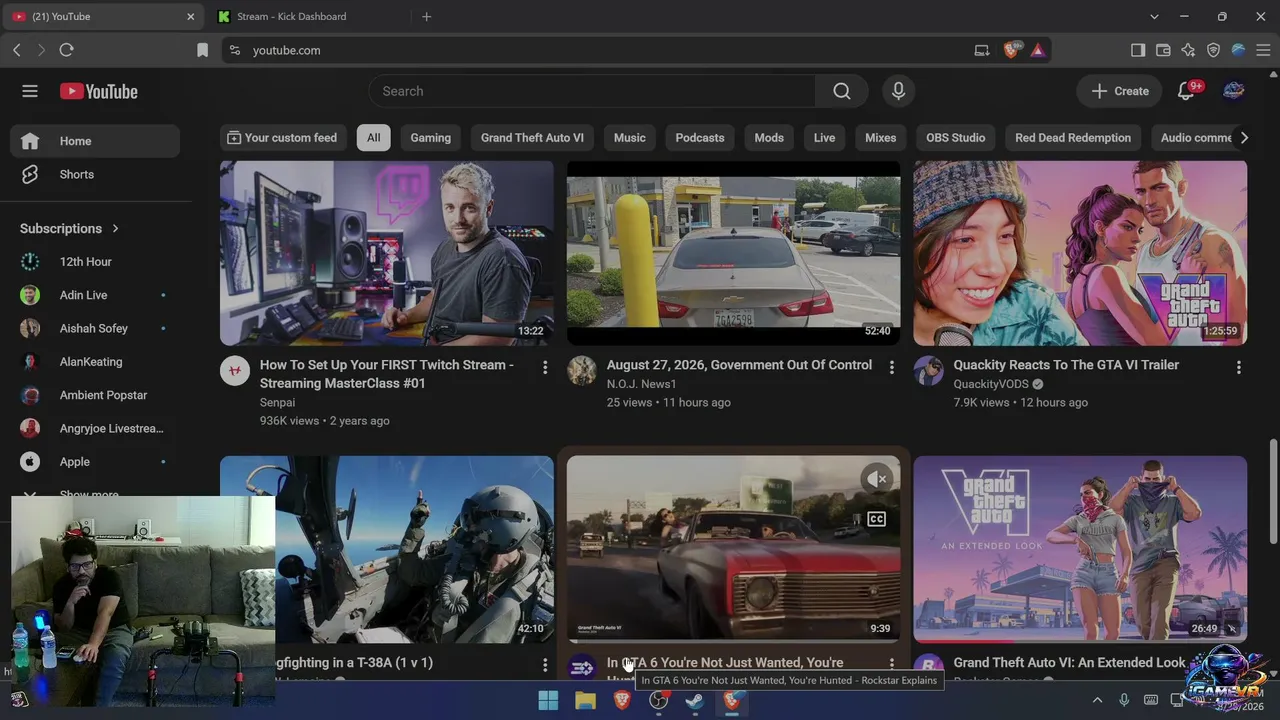Expand the Subscriptions section
This screenshot has height=720, width=1280.
coord(70,228)
